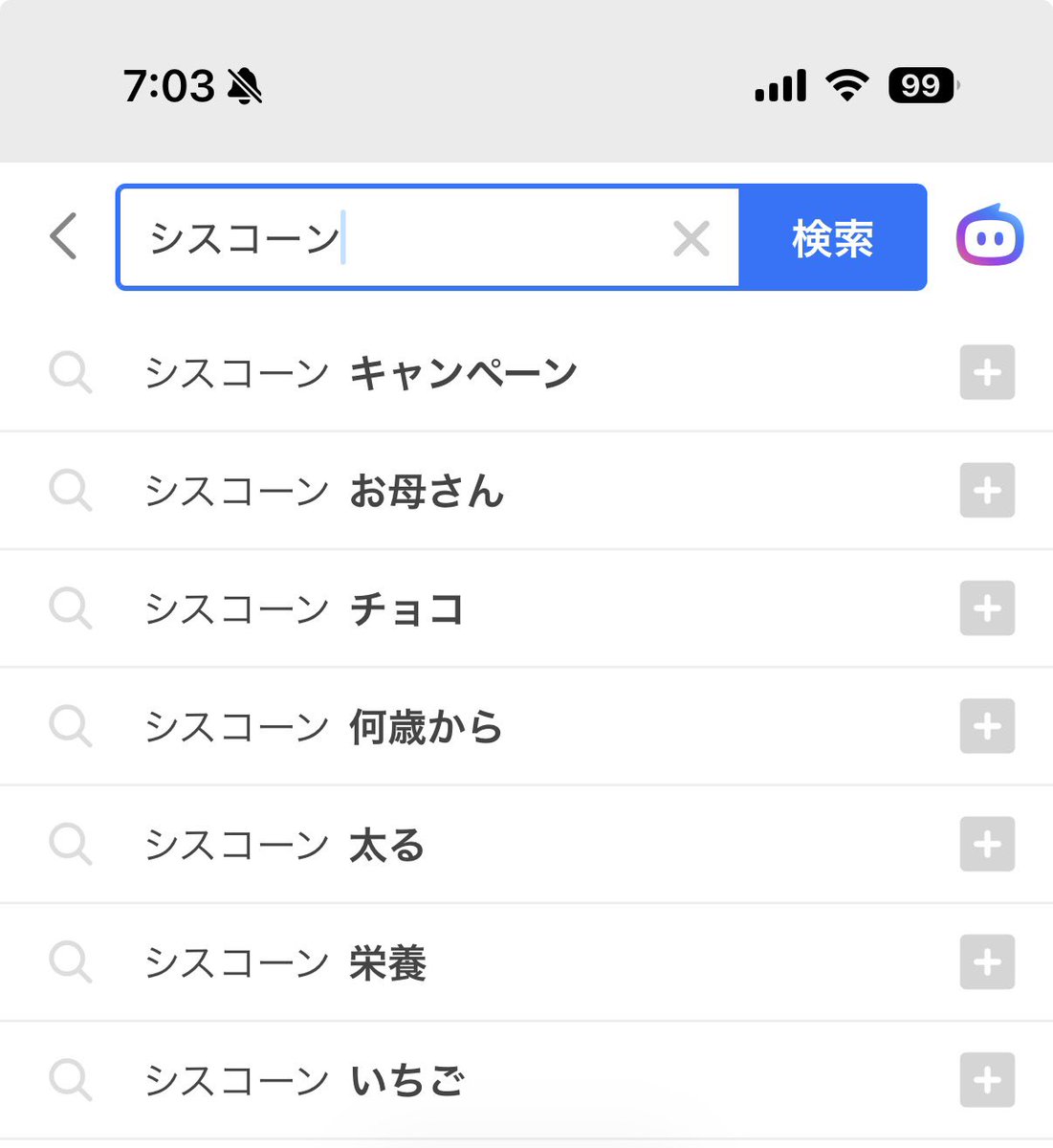Screen dimensions: 1053x1148
Task: Clear the search text with X icon
Action: tap(691, 238)
